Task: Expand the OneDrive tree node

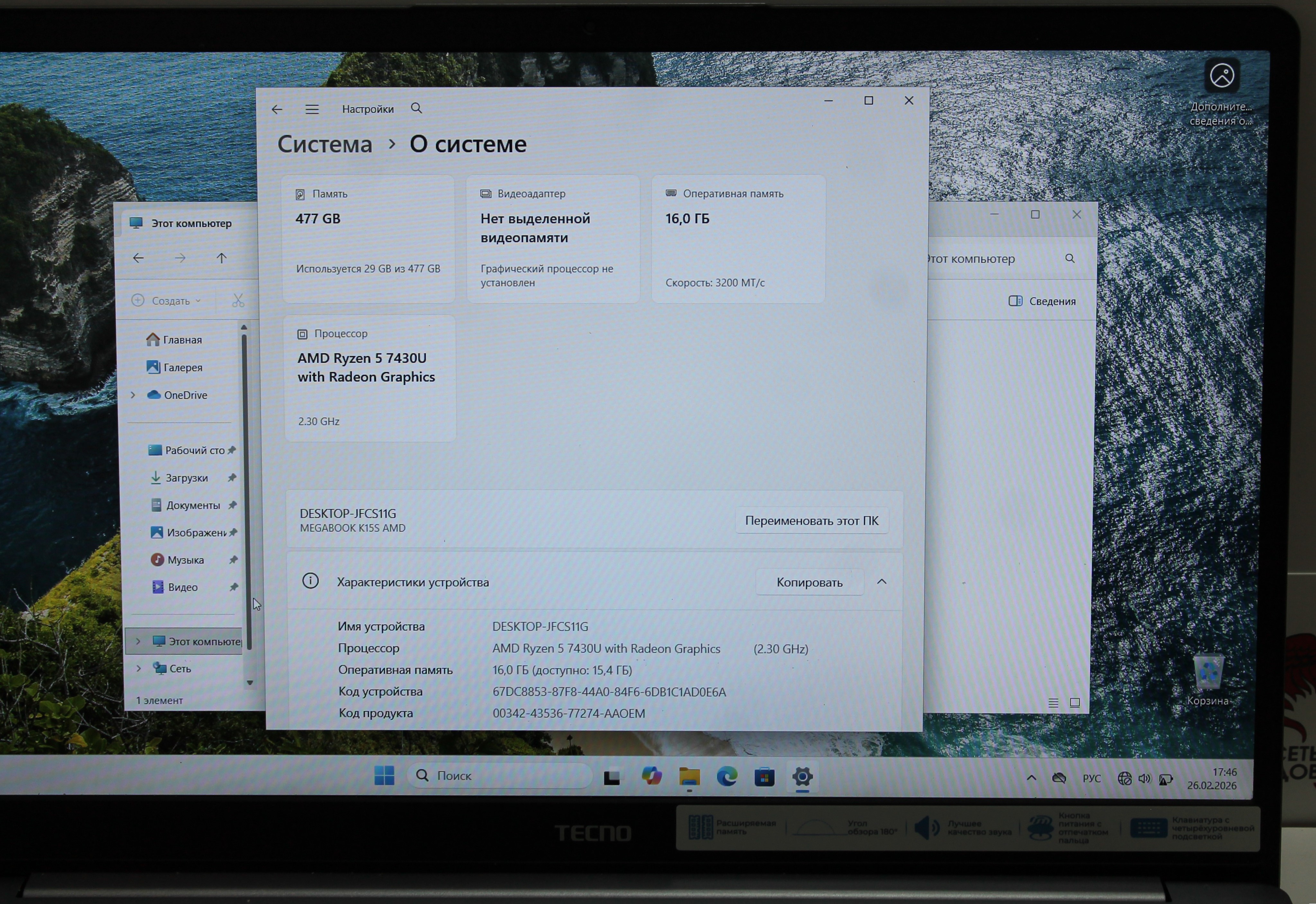Action: coord(134,395)
